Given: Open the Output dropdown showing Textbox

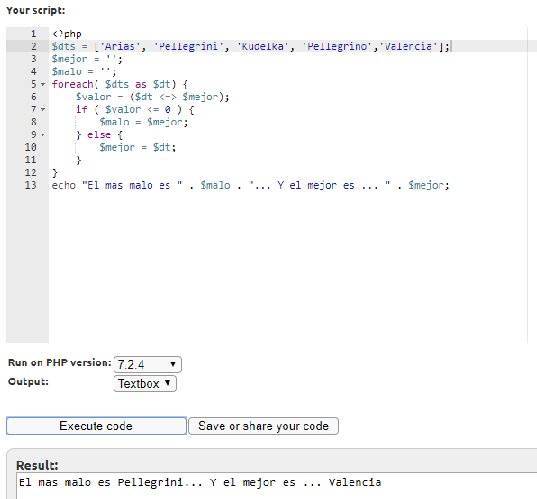Looking at the screenshot, I should [145, 383].
